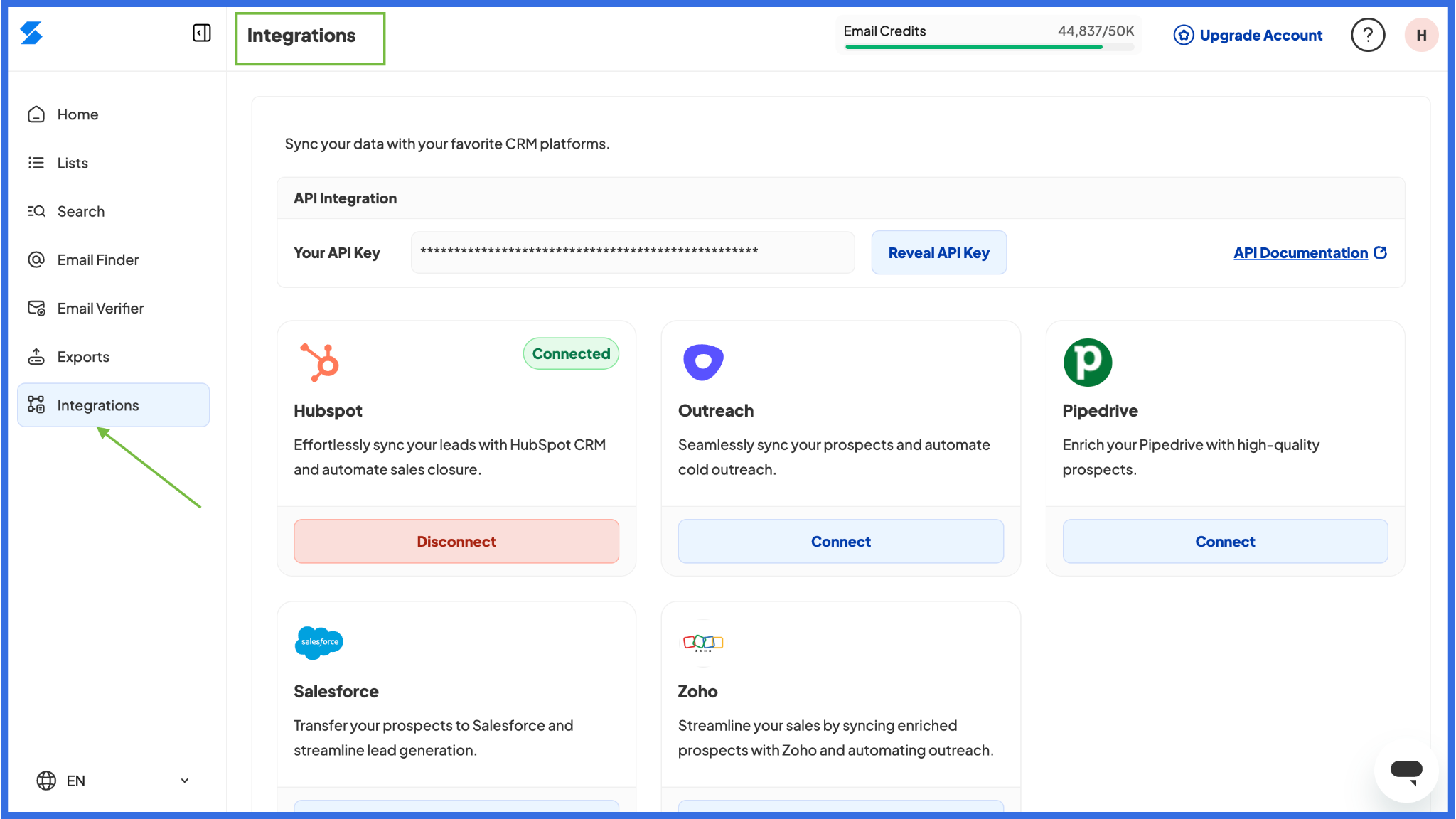1456x819 pixels.
Task: Disconnect the Hubspot integration
Action: tap(456, 541)
